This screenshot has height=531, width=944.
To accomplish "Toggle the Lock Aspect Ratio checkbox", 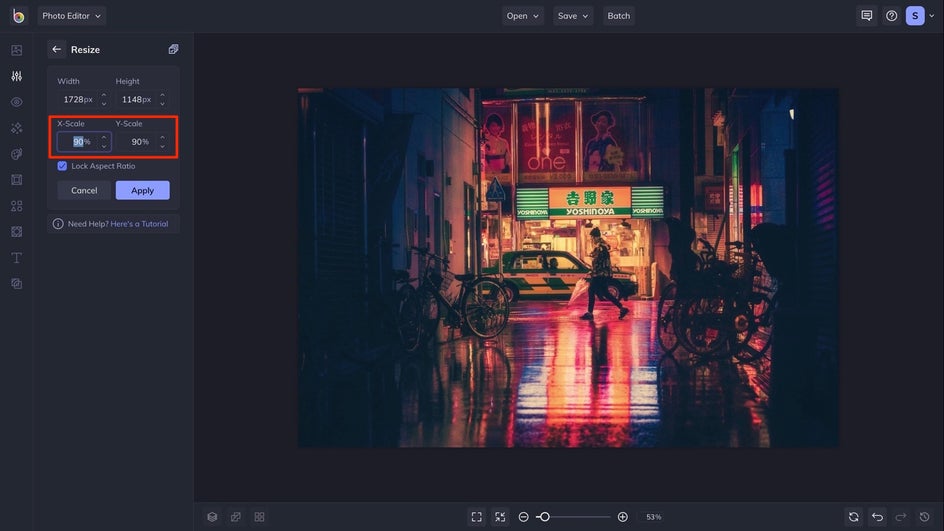I will (62, 166).
